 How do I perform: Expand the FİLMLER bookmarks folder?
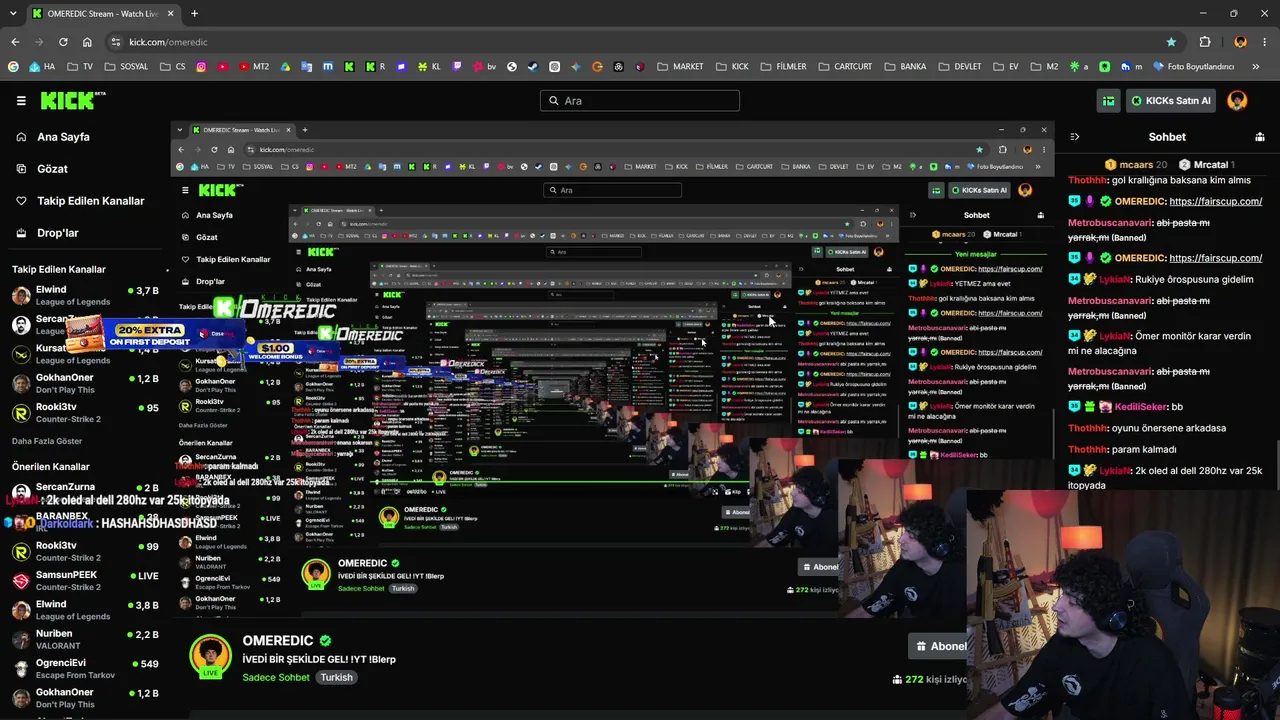(x=783, y=67)
